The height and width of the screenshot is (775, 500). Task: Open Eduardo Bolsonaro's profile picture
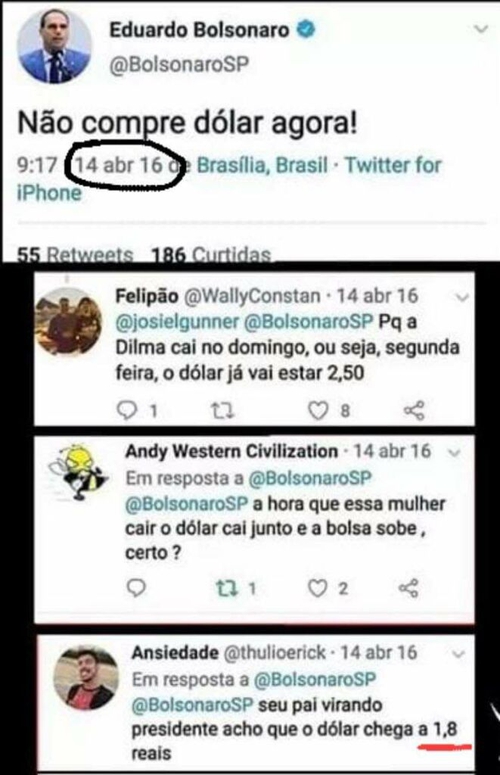pos(54,45)
